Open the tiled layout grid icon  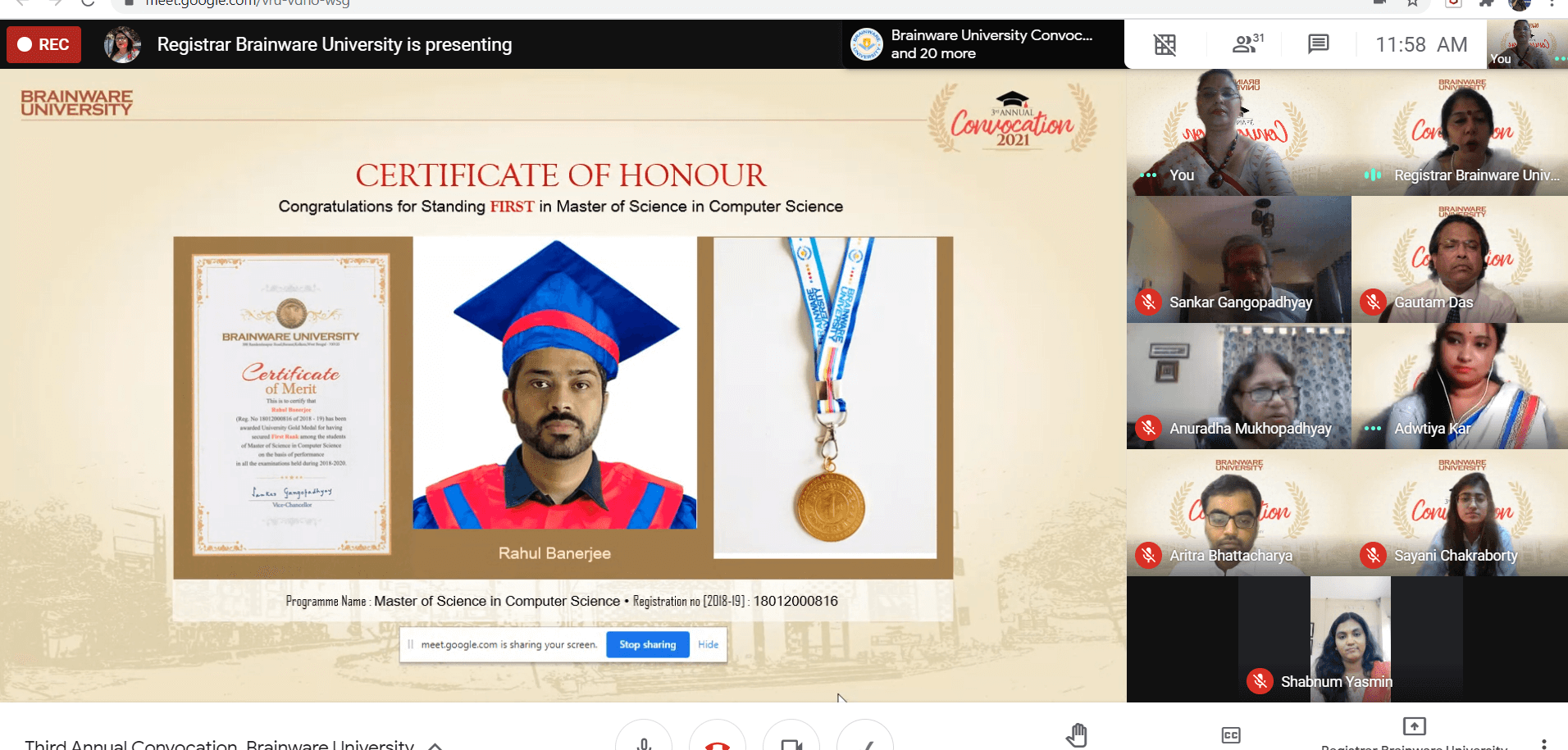point(1165,44)
